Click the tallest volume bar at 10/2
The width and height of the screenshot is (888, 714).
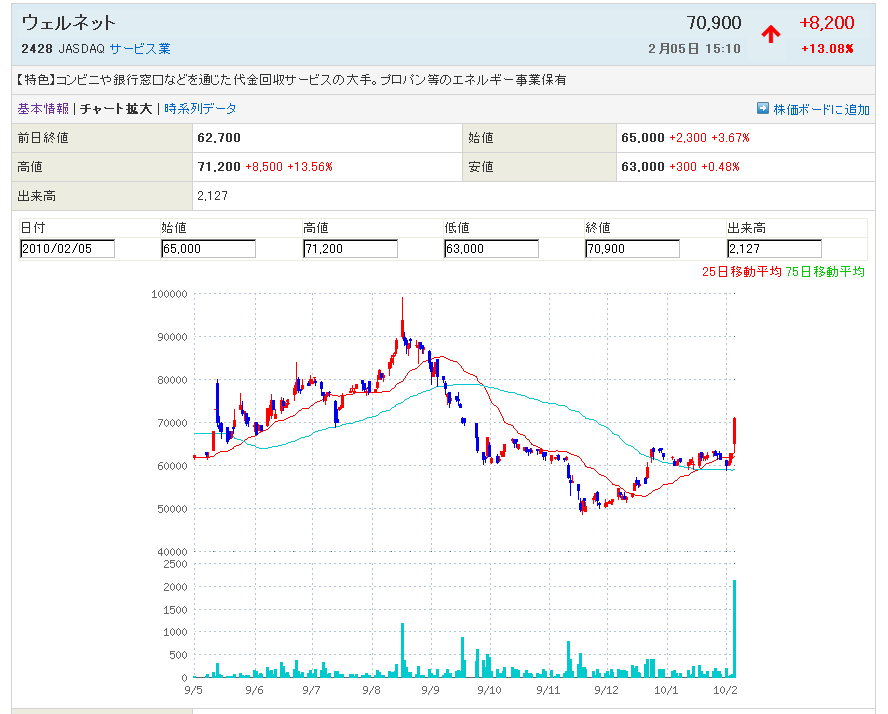click(x=734, y=630)
